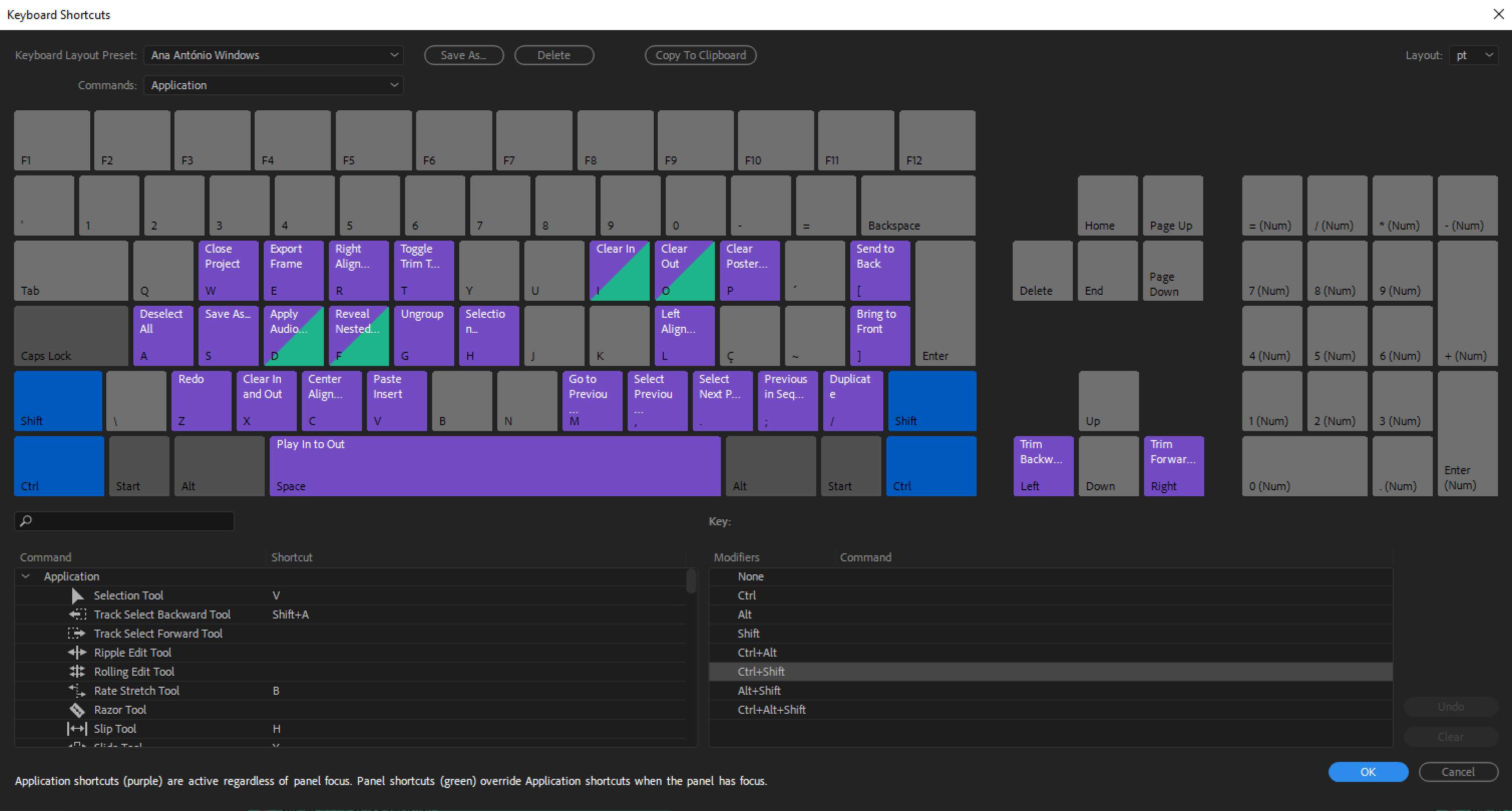
Task: Select the I key labeled Clear In
Action: [x=619, y=271]
